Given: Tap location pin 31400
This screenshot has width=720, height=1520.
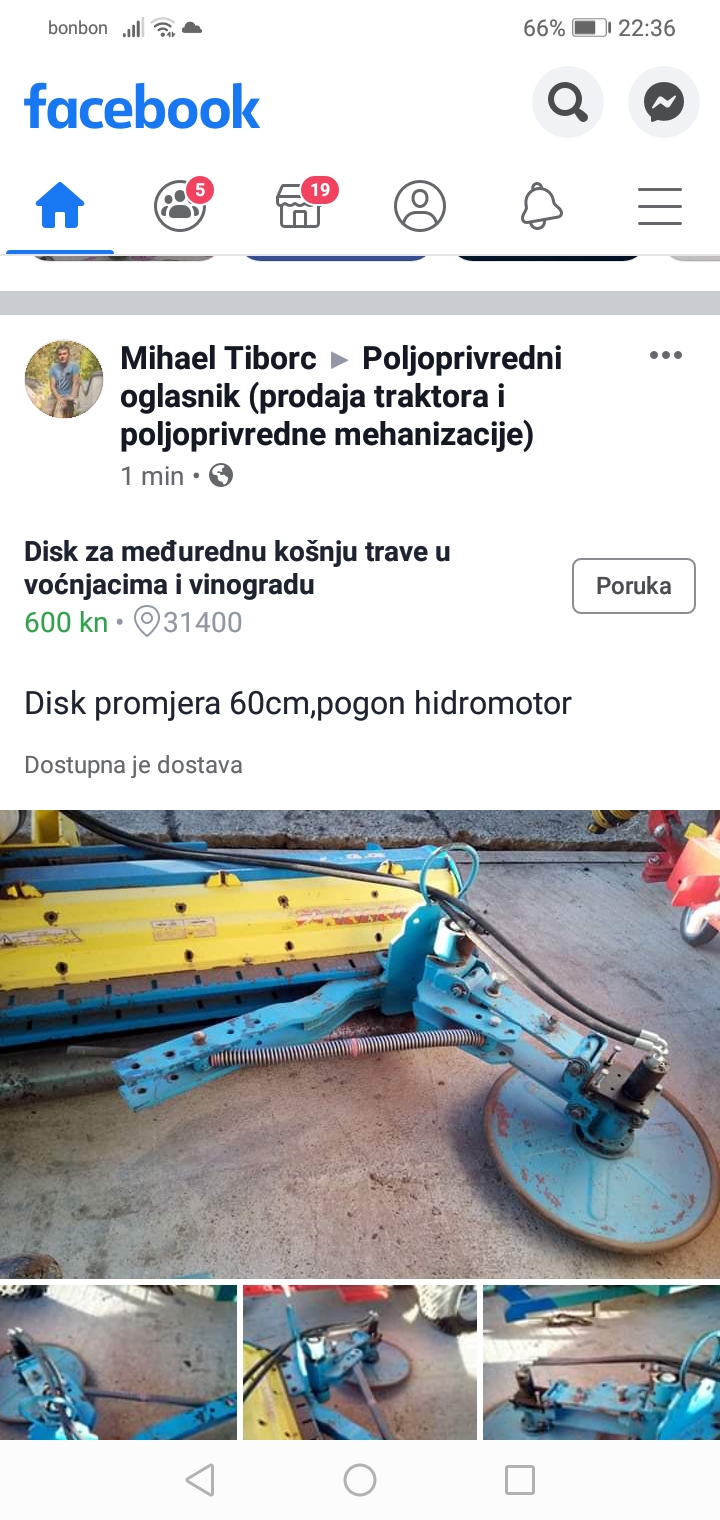Looking at the screenshot, I should coord(188,622).
